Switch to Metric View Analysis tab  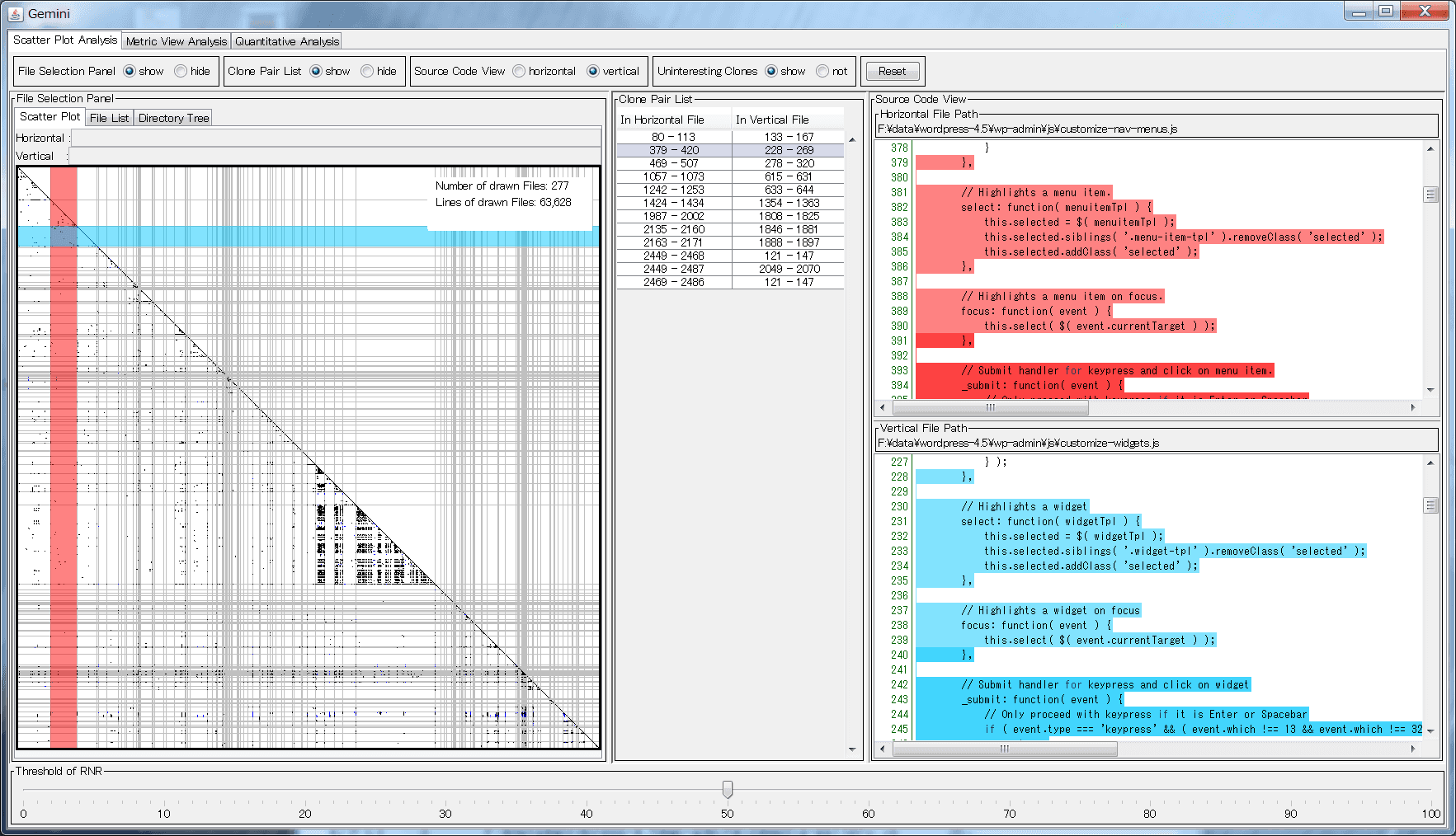click(x=176, y=41)
